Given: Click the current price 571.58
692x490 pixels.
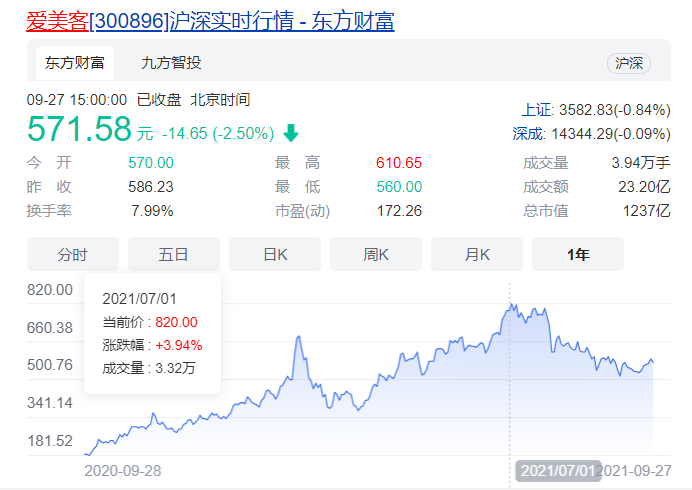Looking at the screenshot, I should (79, 129).
